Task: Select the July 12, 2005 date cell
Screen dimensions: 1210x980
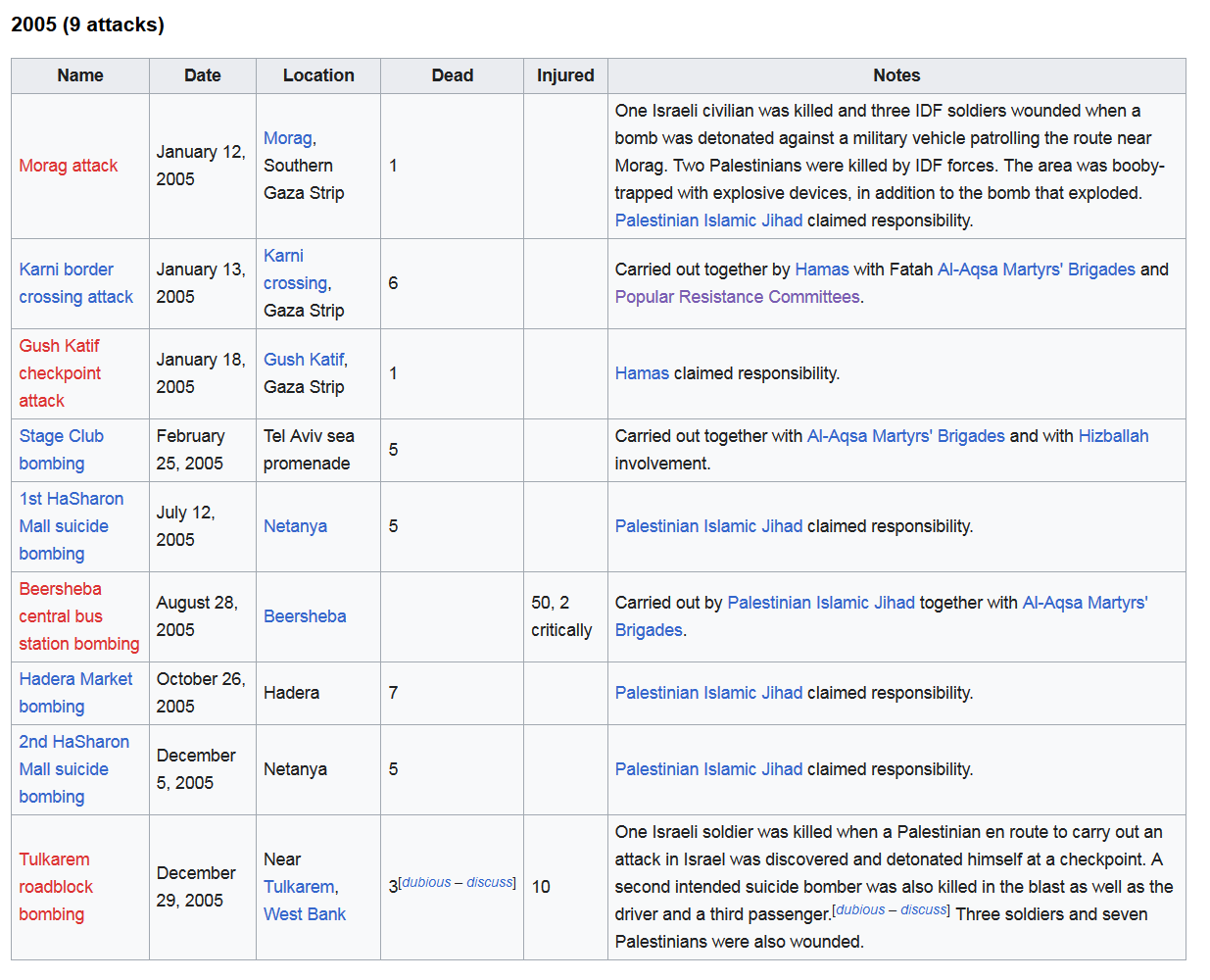Action: [203, 526]
